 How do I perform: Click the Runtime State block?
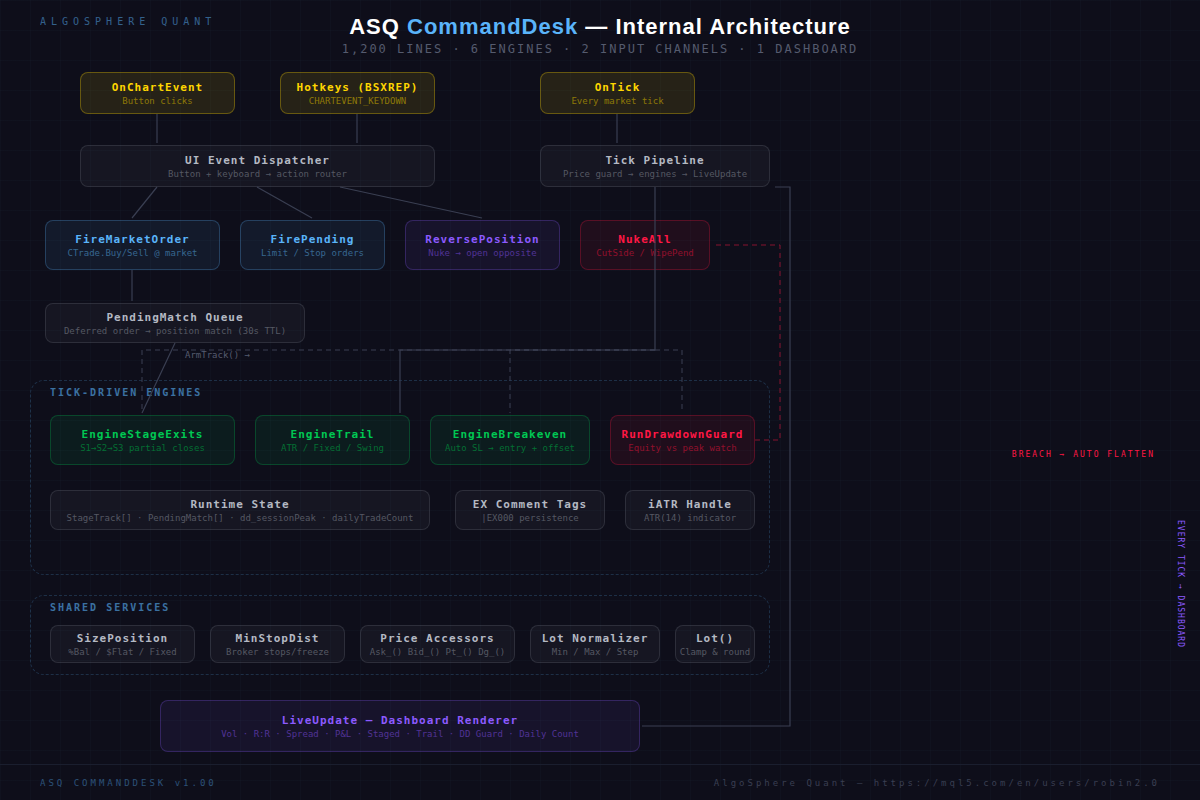[240, 510]
